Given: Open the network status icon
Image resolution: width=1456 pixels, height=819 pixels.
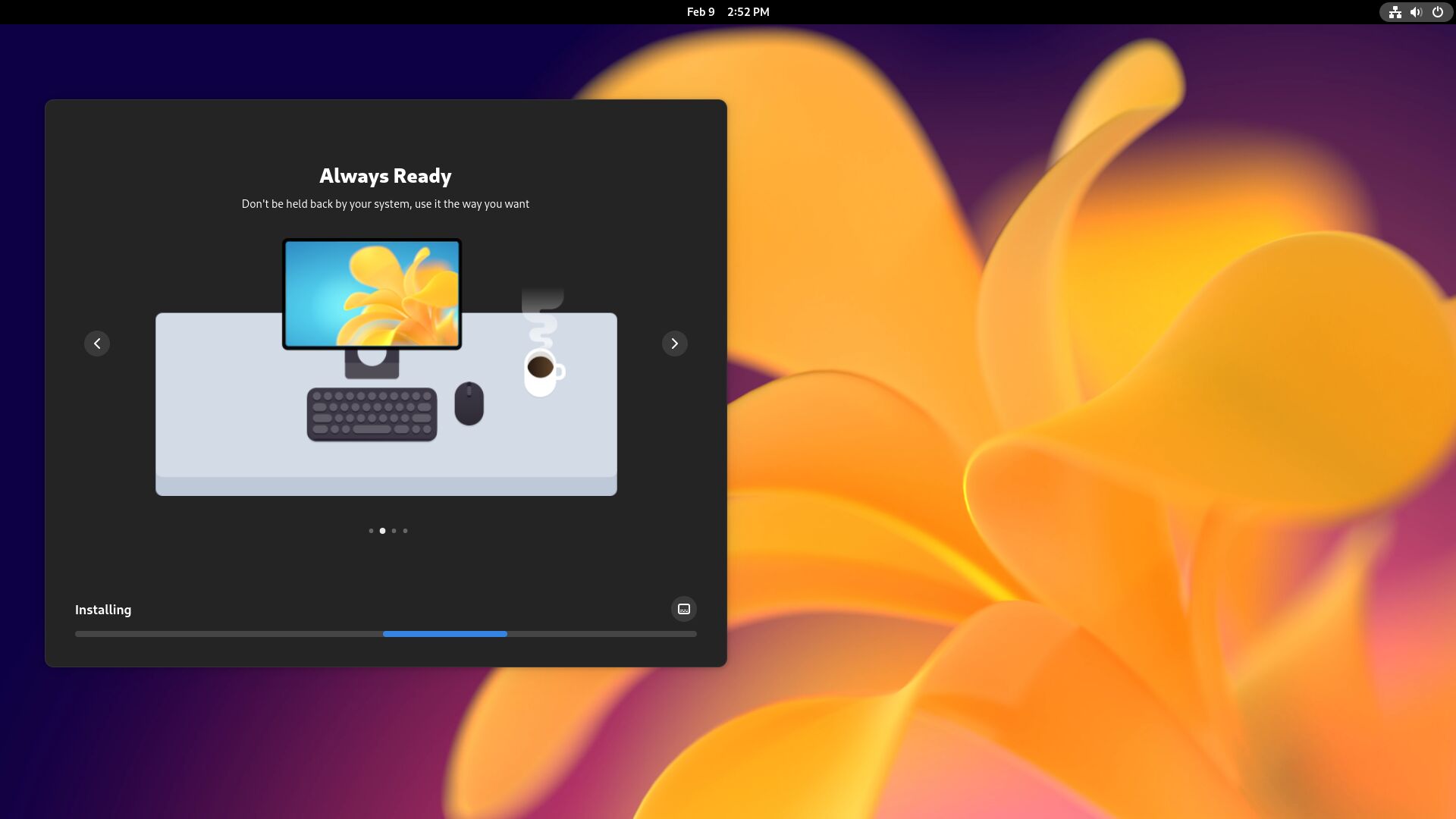Looking at the screenshot, I should coord(1395,12).
